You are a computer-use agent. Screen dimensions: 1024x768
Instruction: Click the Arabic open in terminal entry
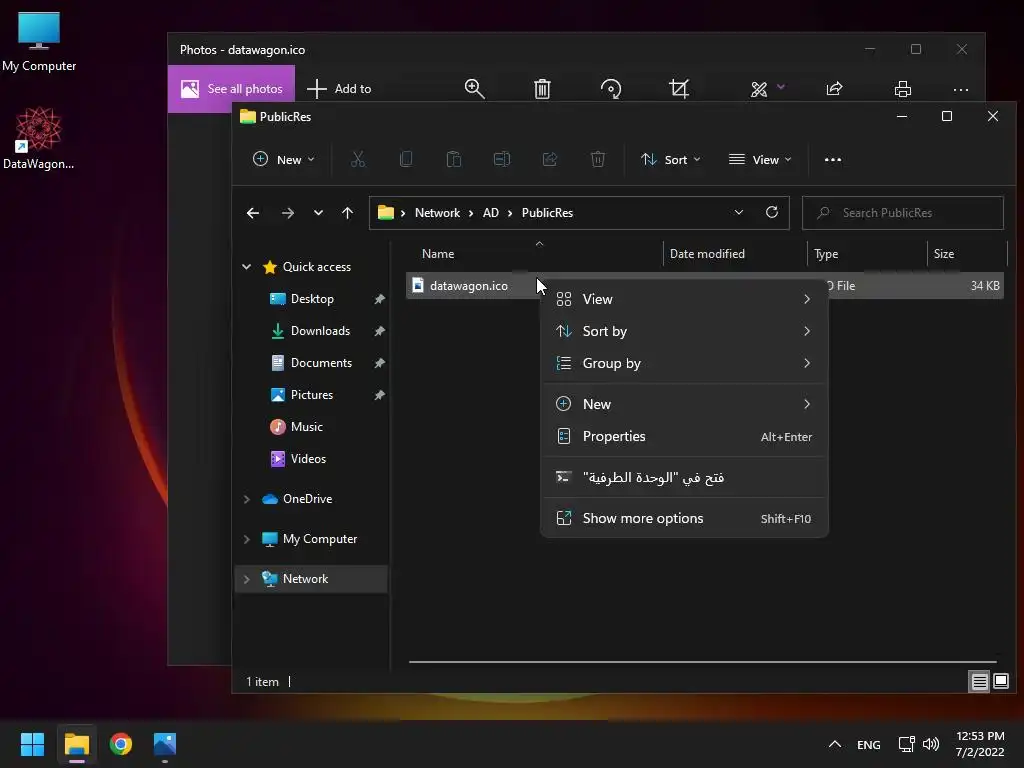click(x=684, y=477)
